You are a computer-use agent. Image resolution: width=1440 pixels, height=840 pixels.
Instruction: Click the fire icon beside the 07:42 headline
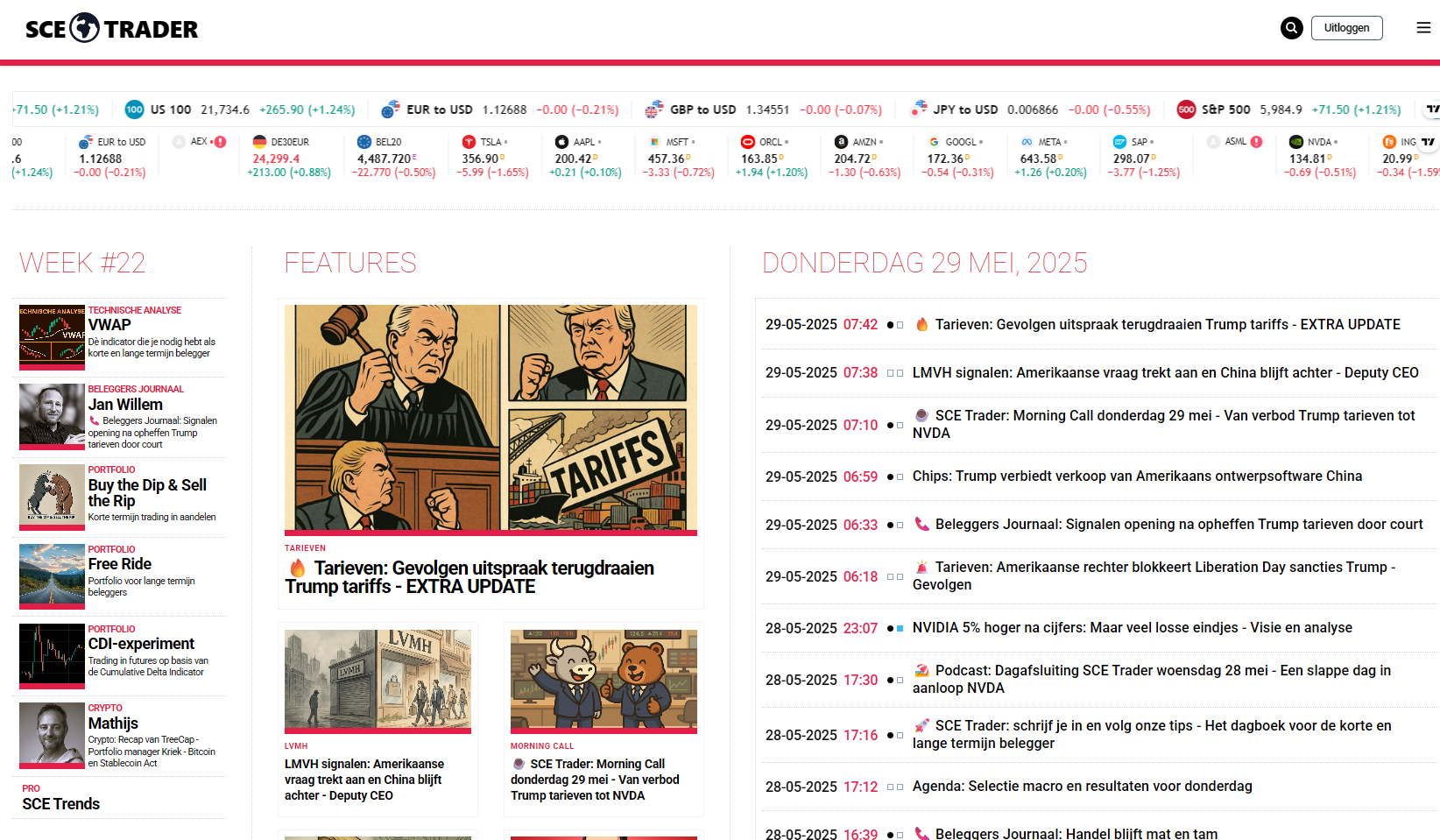coord(921,324)
